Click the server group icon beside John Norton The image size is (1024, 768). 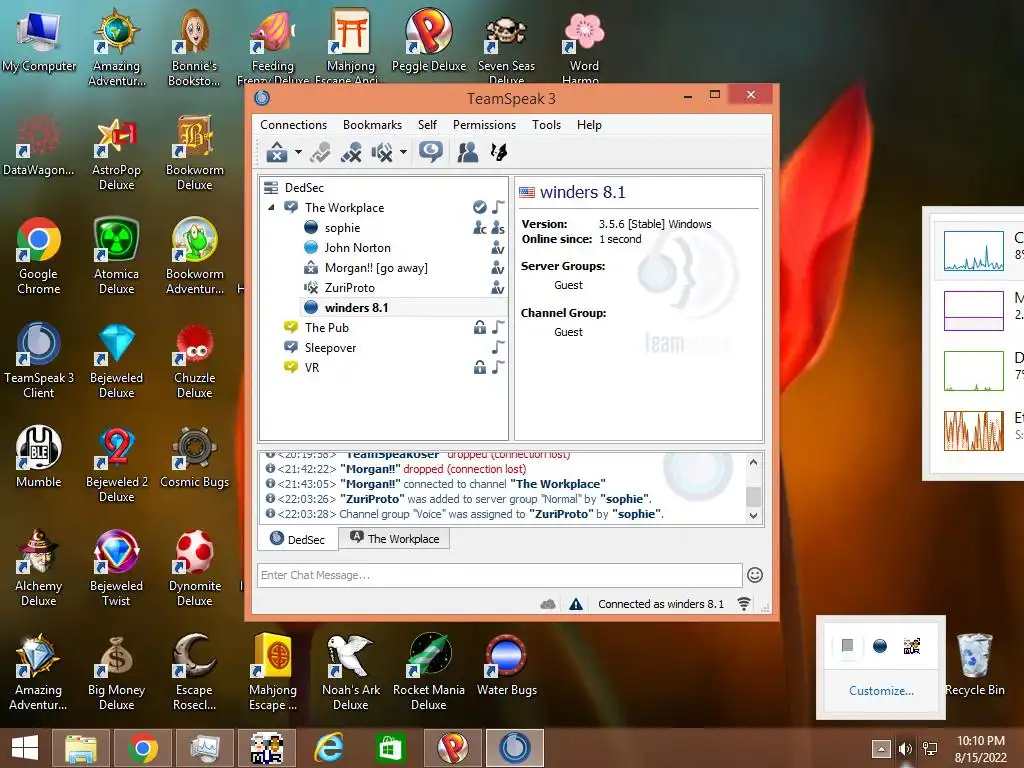498,248
